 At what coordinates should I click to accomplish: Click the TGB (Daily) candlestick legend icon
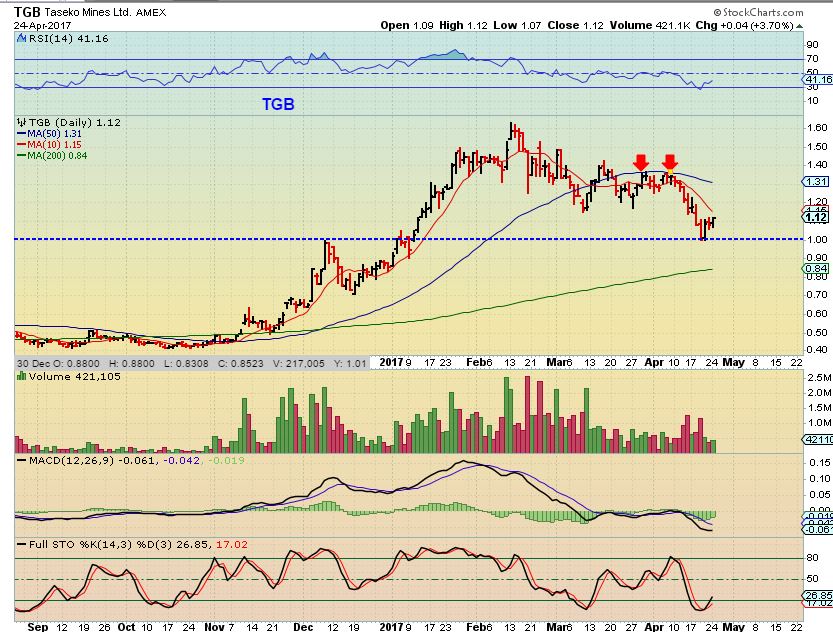(21, 122)
